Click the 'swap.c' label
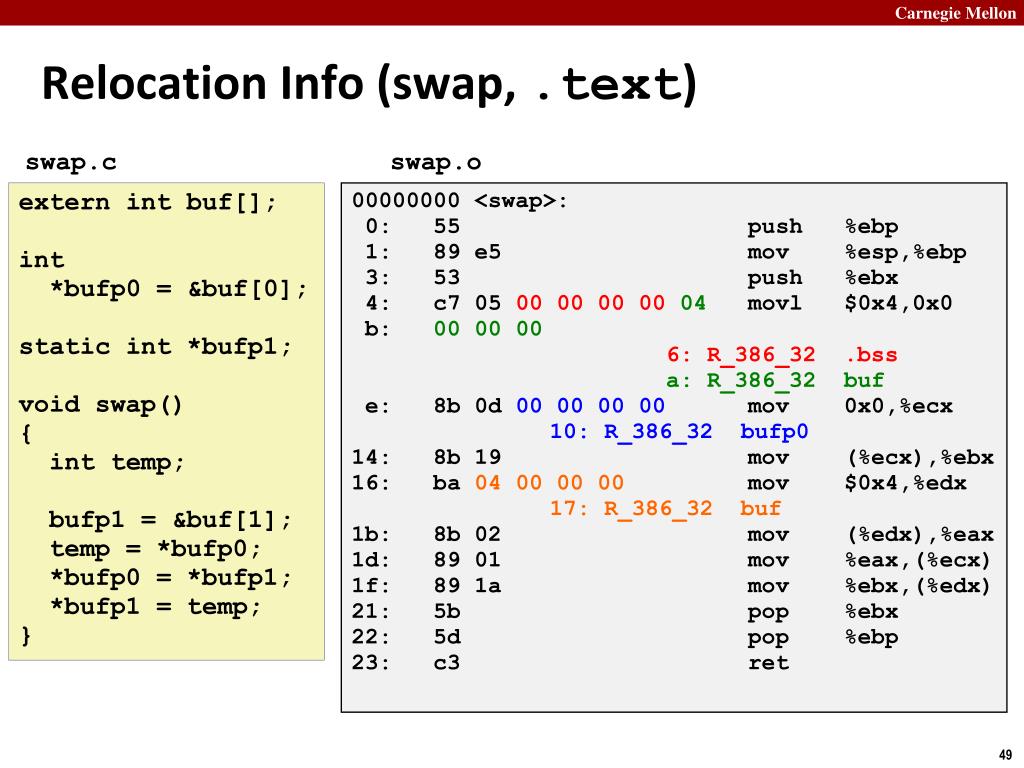Image resolution: width=1024 pixels, height=768 pixels. click(71, 162)
